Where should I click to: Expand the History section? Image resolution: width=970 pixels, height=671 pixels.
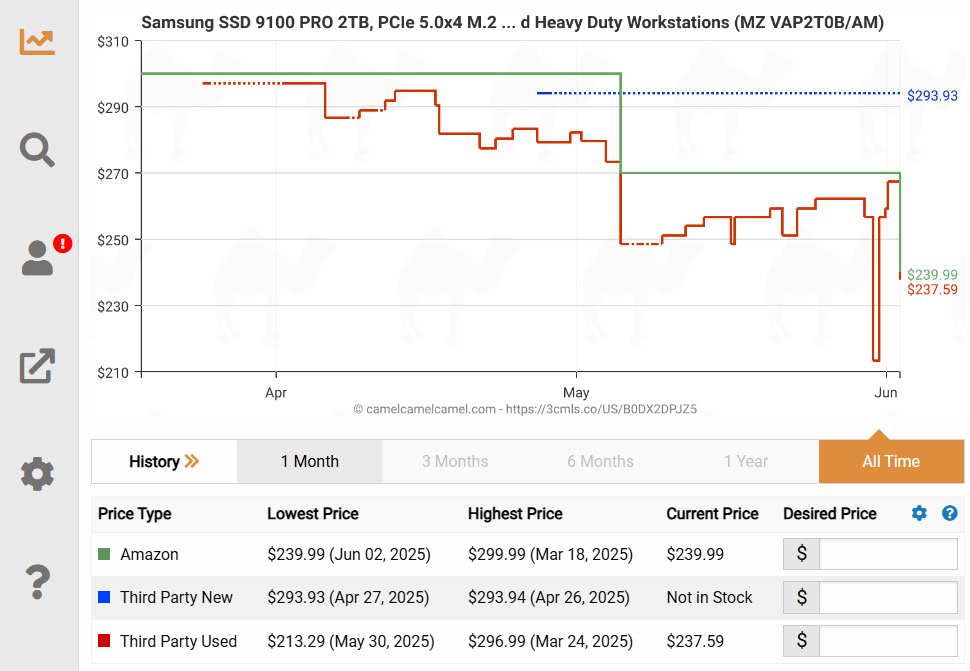click(164, 461)
